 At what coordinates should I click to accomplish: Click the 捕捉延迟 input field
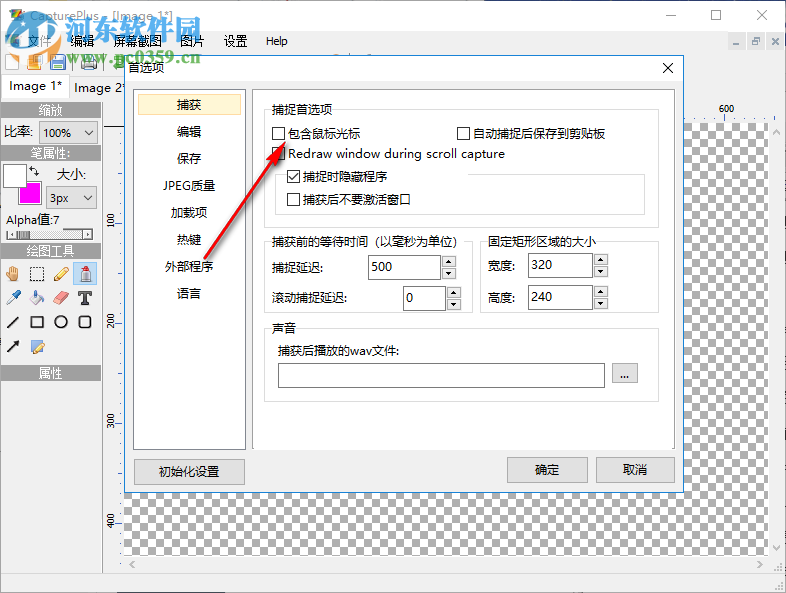coord(405,267)
